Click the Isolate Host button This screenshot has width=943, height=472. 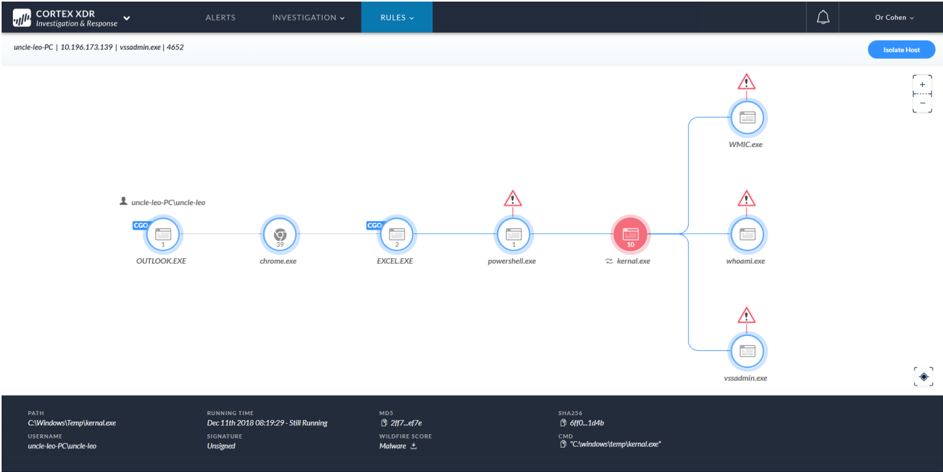pos(901,49)
